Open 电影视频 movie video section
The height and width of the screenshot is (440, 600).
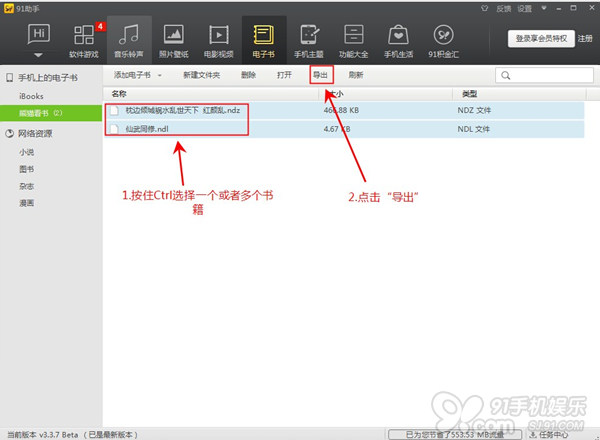click(x=218, y=41)
